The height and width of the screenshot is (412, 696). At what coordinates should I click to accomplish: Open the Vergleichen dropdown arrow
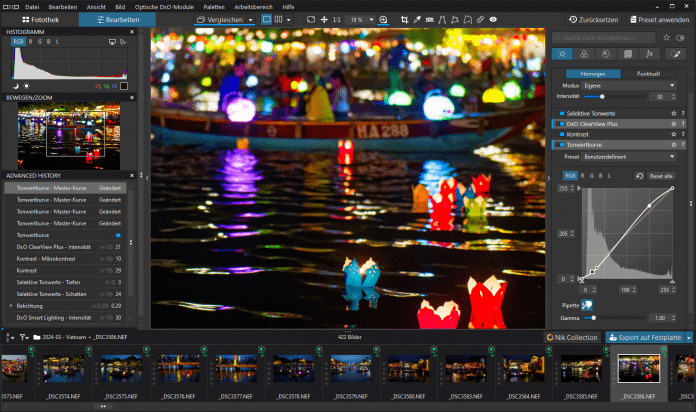tap(250, 19)
